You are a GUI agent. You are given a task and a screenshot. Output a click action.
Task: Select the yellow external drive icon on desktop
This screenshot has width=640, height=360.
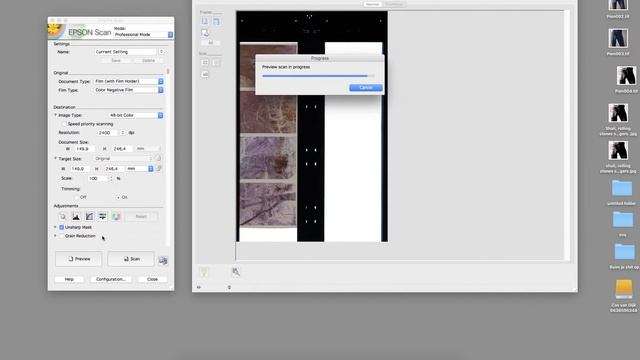(624, 289)
